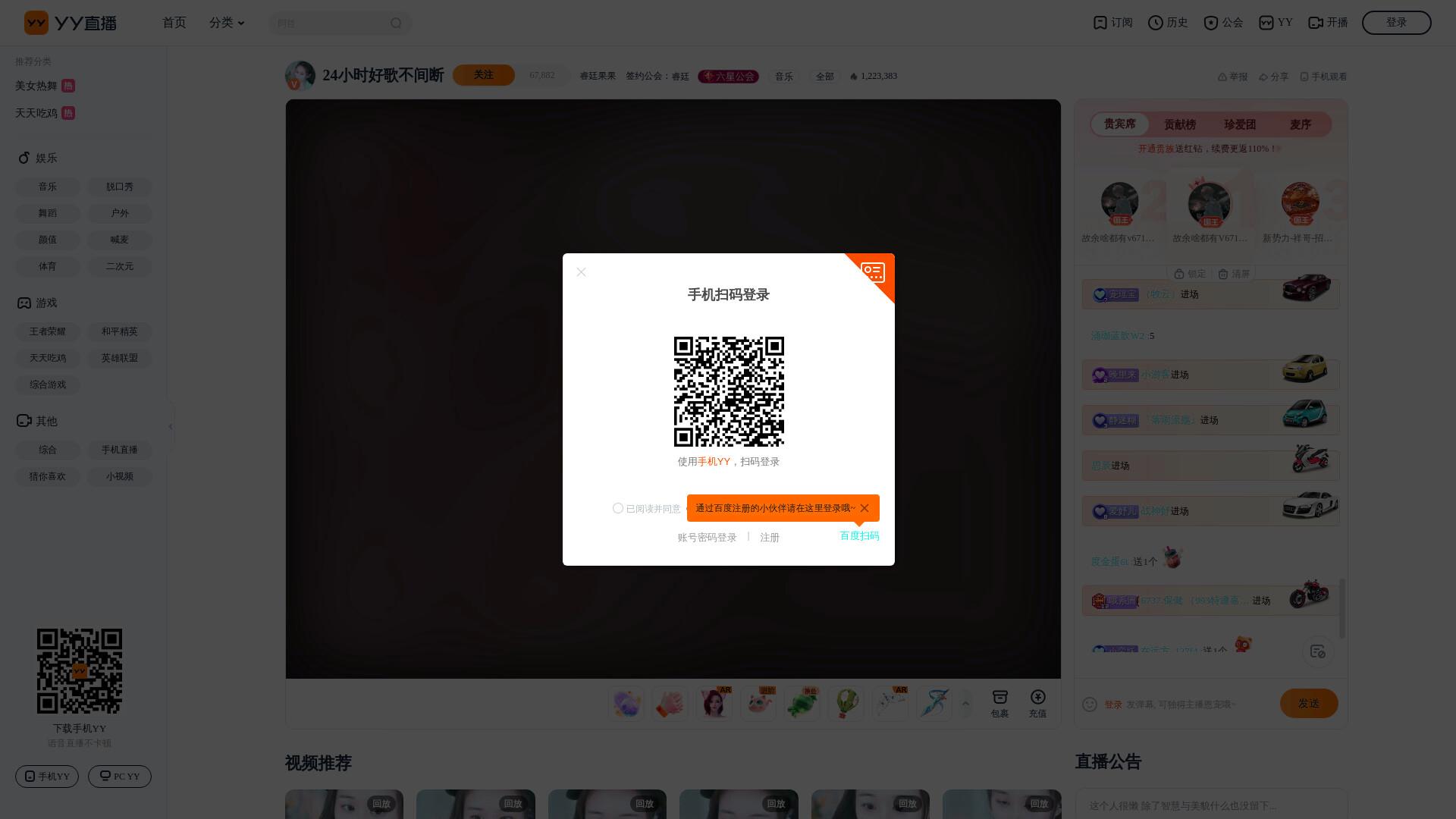
Task: Send the pink cat gift
Action: coord(758,704)
